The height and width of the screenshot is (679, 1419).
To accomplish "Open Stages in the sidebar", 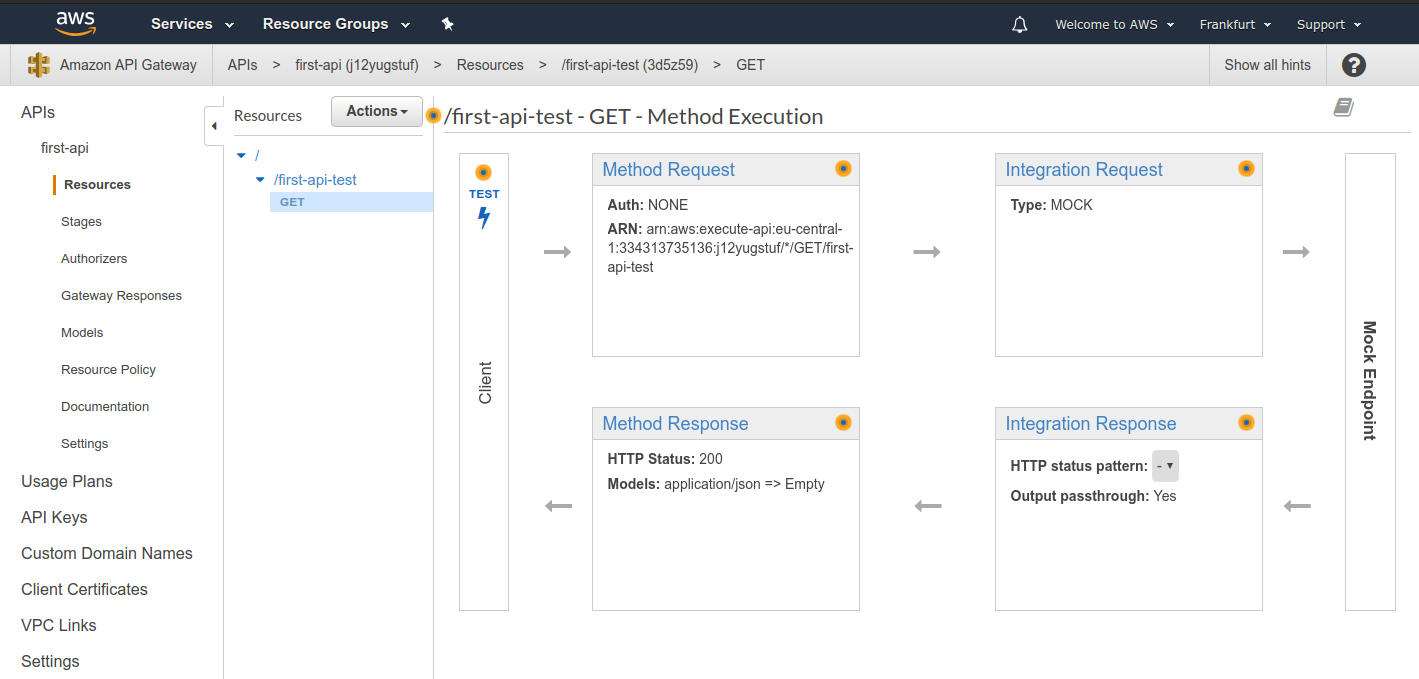I will [81, 222].
